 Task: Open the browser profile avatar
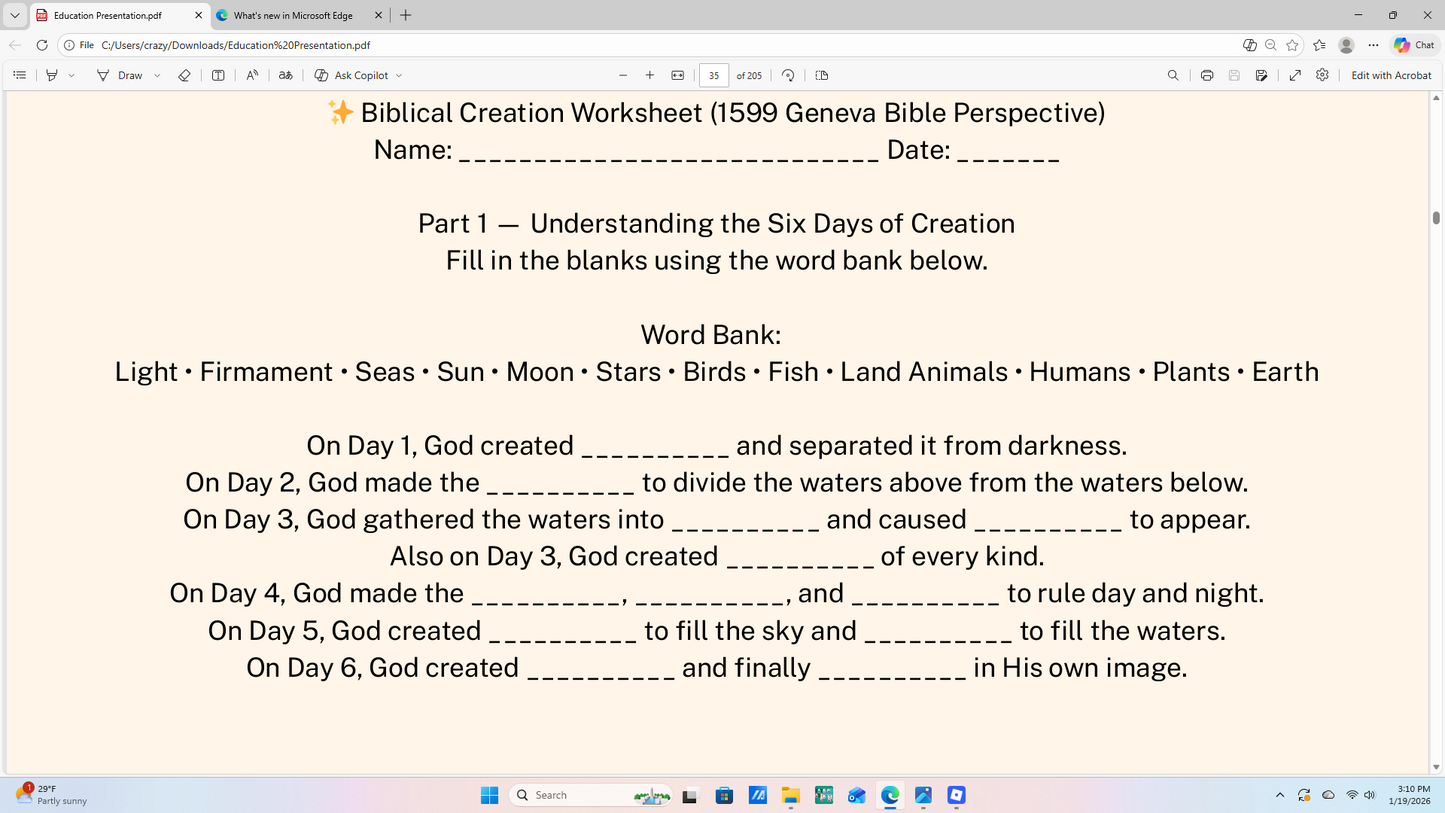[1346, 45]
